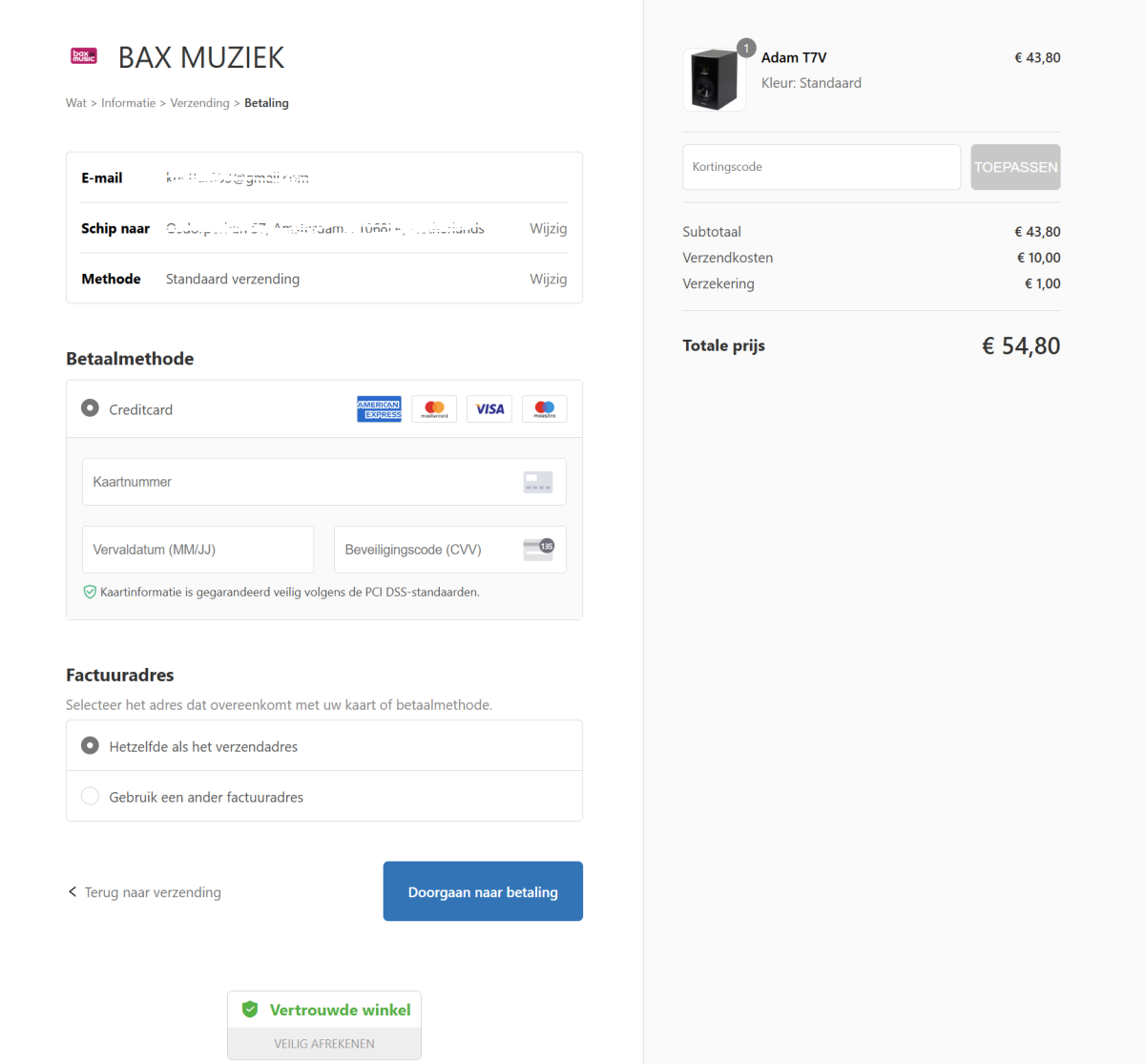Image resolution: width=1145 pixels, height=1064 pixels.
Task: Click the back arrow beside Terug naar verzending
Action: coord(73,891)
